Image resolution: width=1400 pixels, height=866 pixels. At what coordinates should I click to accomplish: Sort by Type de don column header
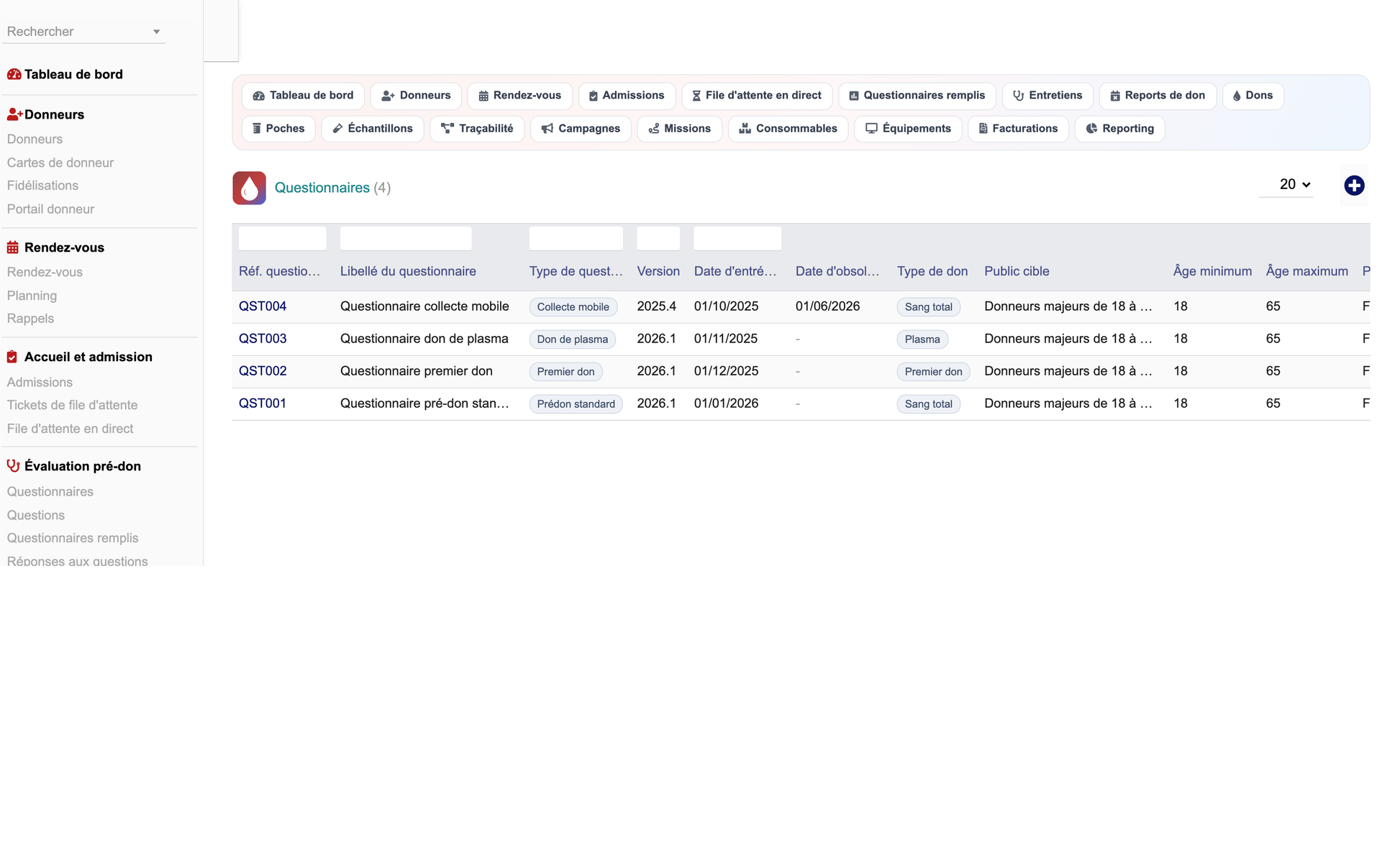(932, 271)
